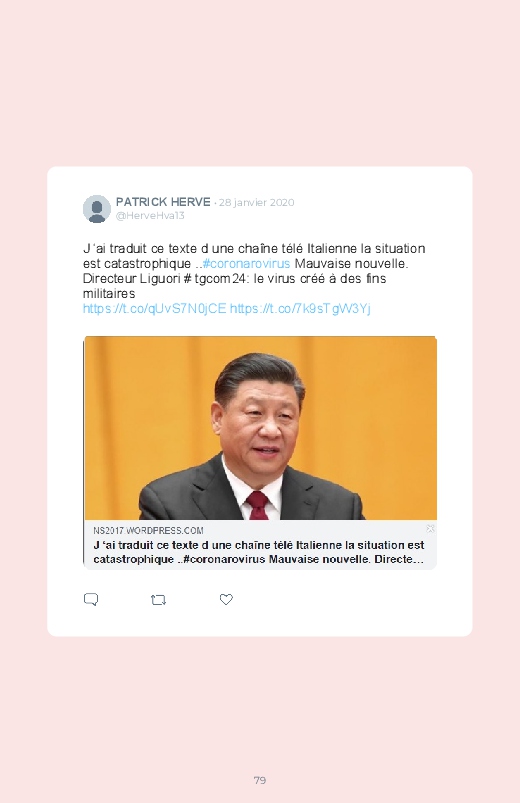
Task: Open the grey profile avatar of Patrick Herve
Action: (x=97, y=209)
